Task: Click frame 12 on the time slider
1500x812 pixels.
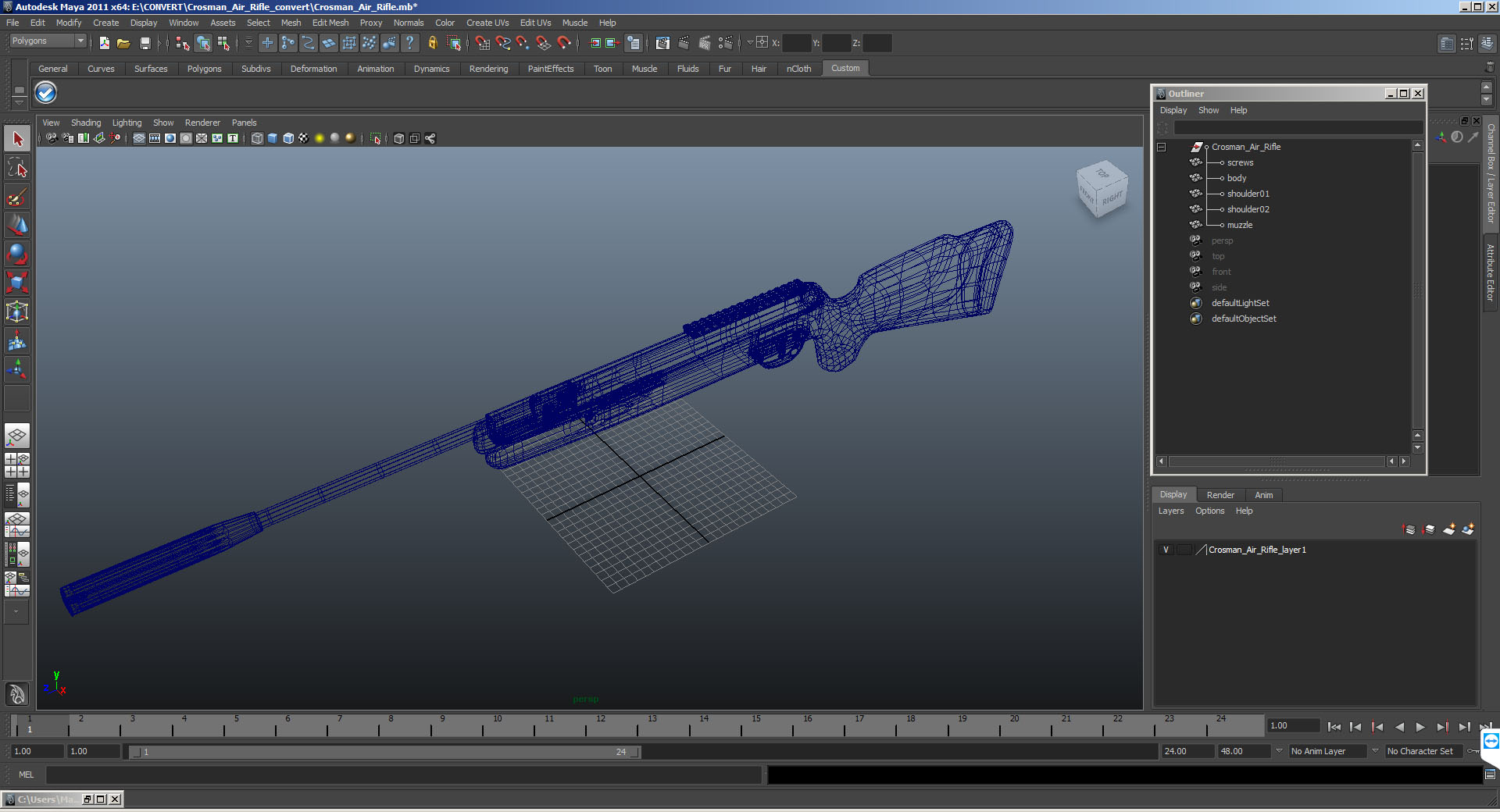Action: tap(600, 727)
